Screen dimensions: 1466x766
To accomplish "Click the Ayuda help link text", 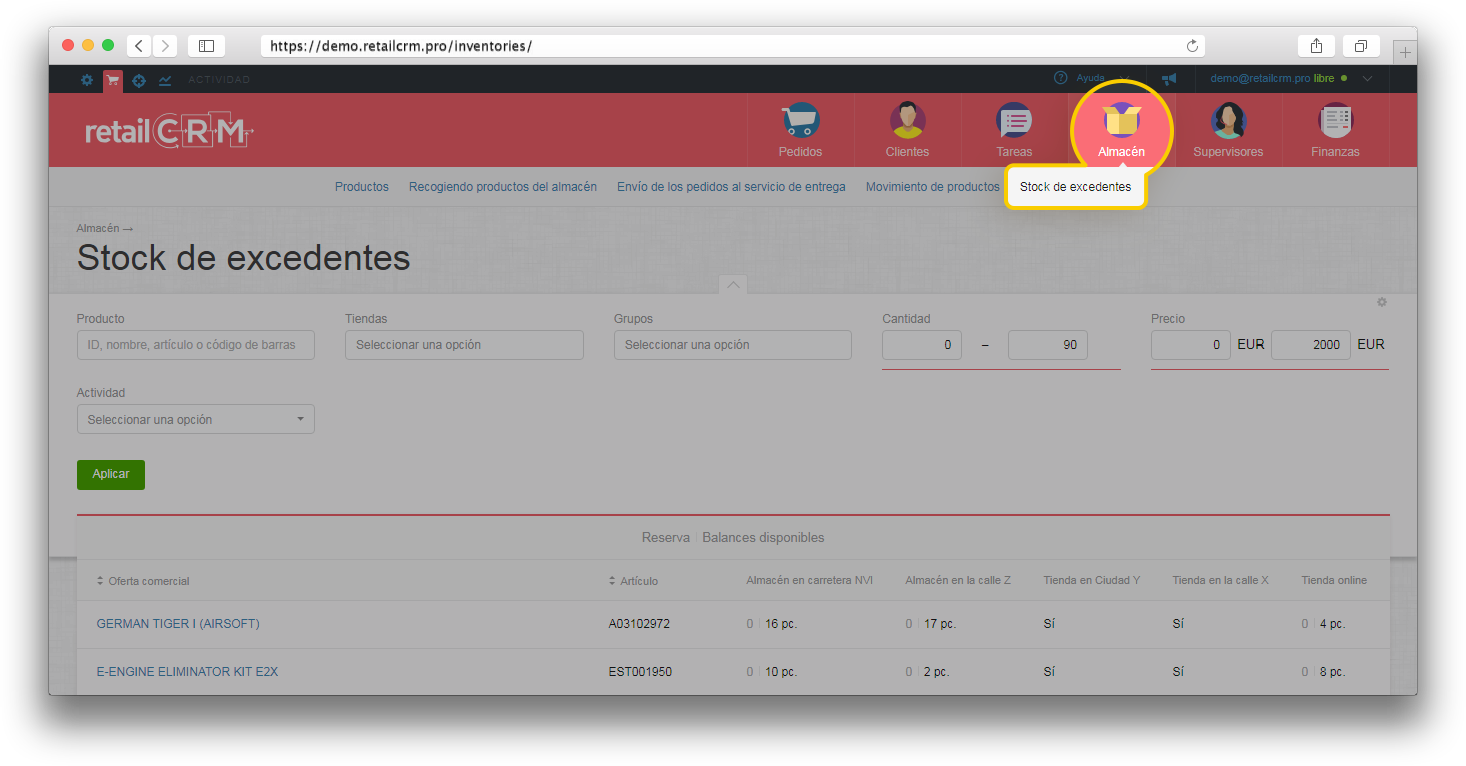I will point(1090,78).
